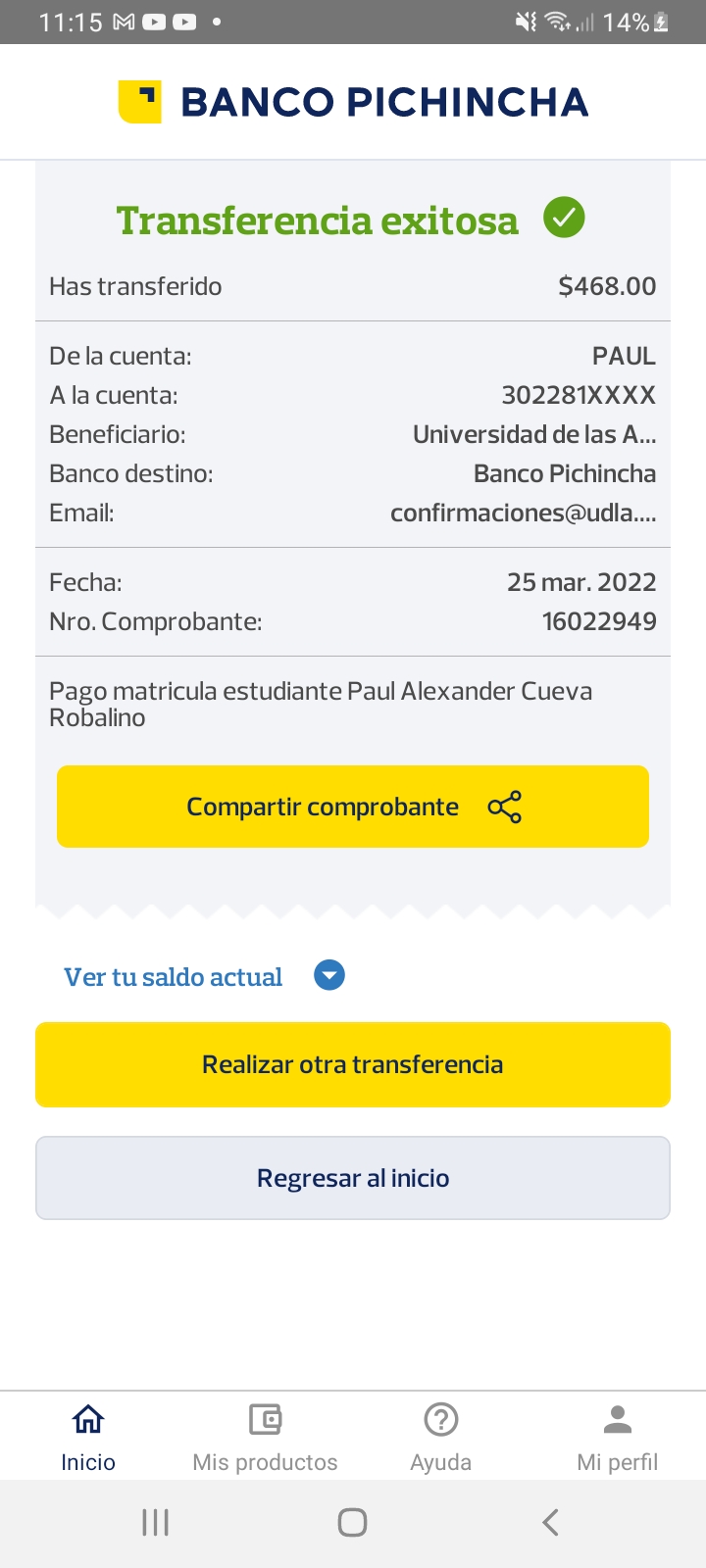Tap the truncated beneficiary name Universidad de las A...
Image resolution: width=706 pixels, height=1568 pixels.
[534, 434]
